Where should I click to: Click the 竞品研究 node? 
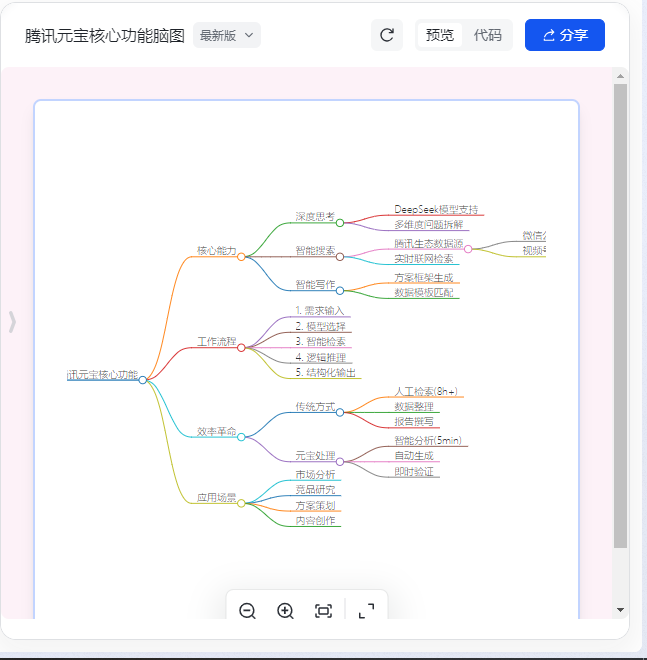[x=315, y=490]
